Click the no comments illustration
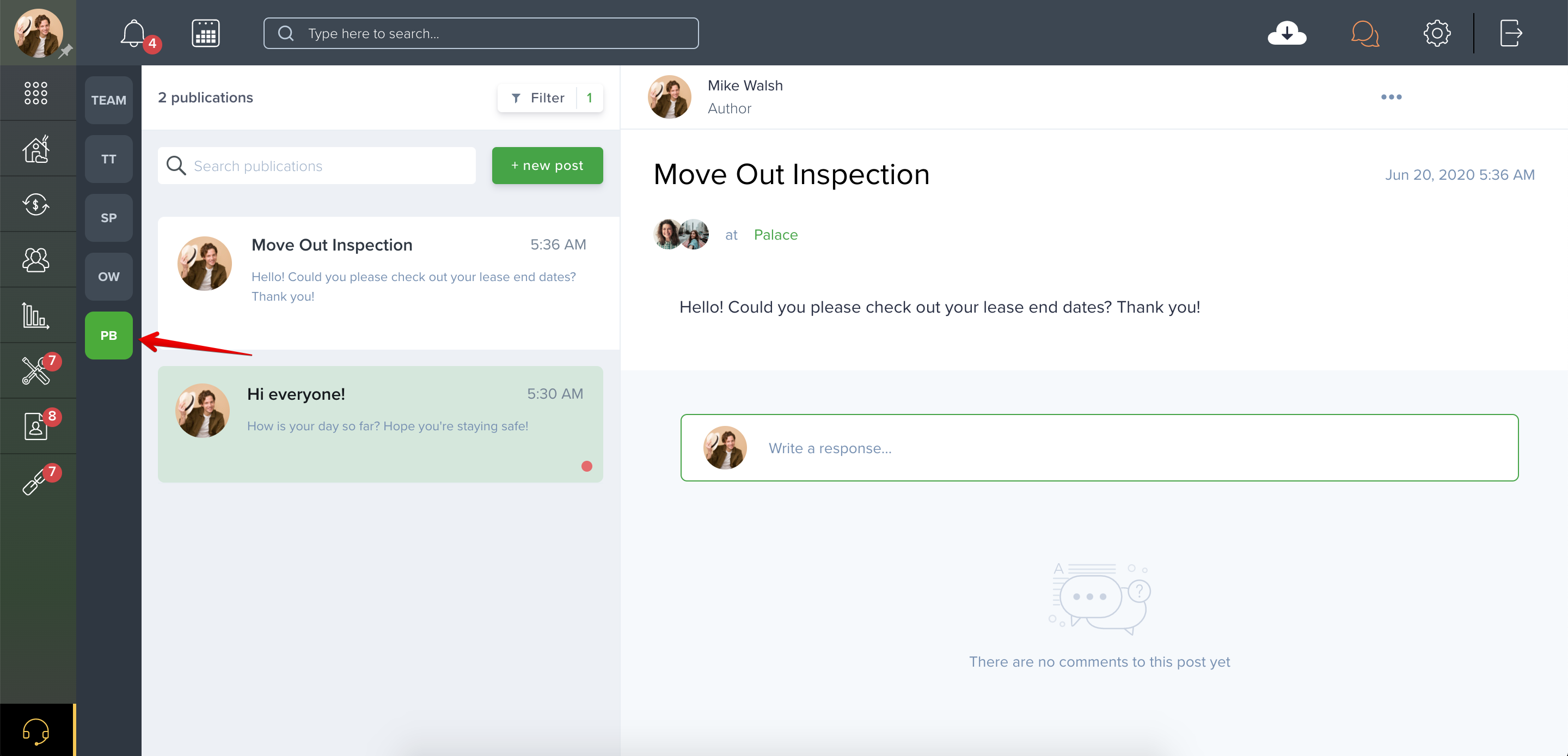Viewport: 1568px width, 756px height. point(1099,598)
